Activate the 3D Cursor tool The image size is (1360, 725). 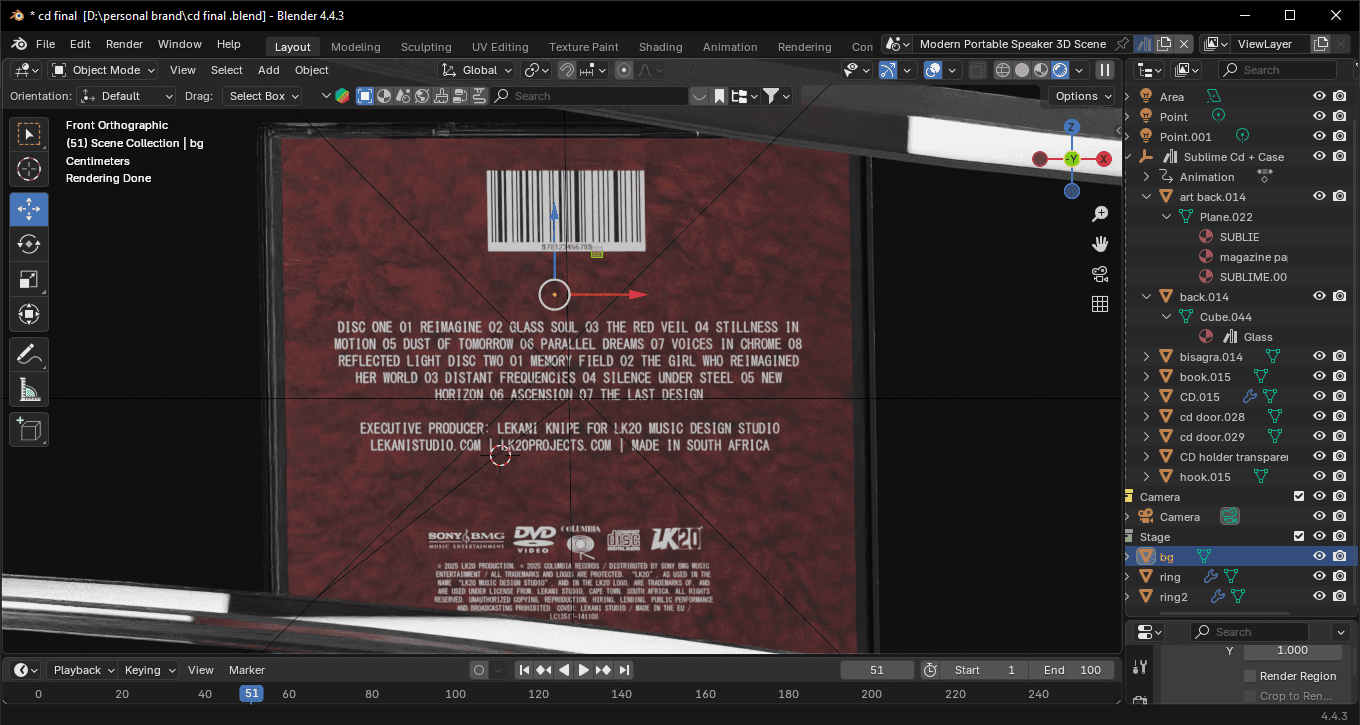[x=29, y=169]
